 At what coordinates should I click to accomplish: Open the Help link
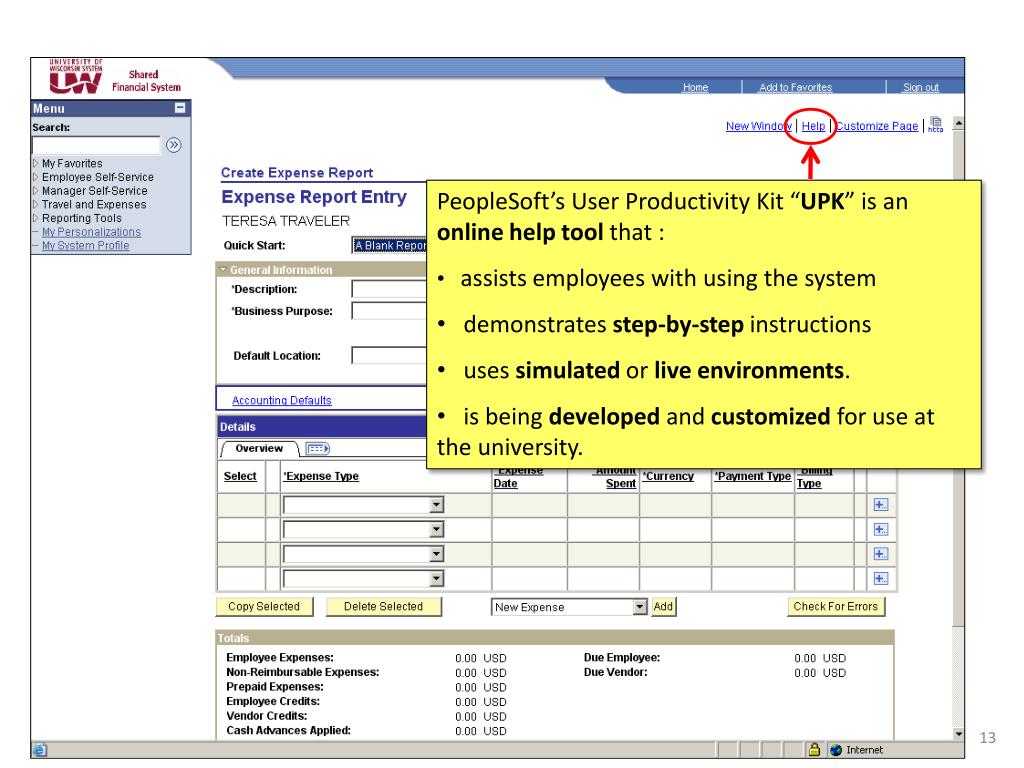[813, 126]
